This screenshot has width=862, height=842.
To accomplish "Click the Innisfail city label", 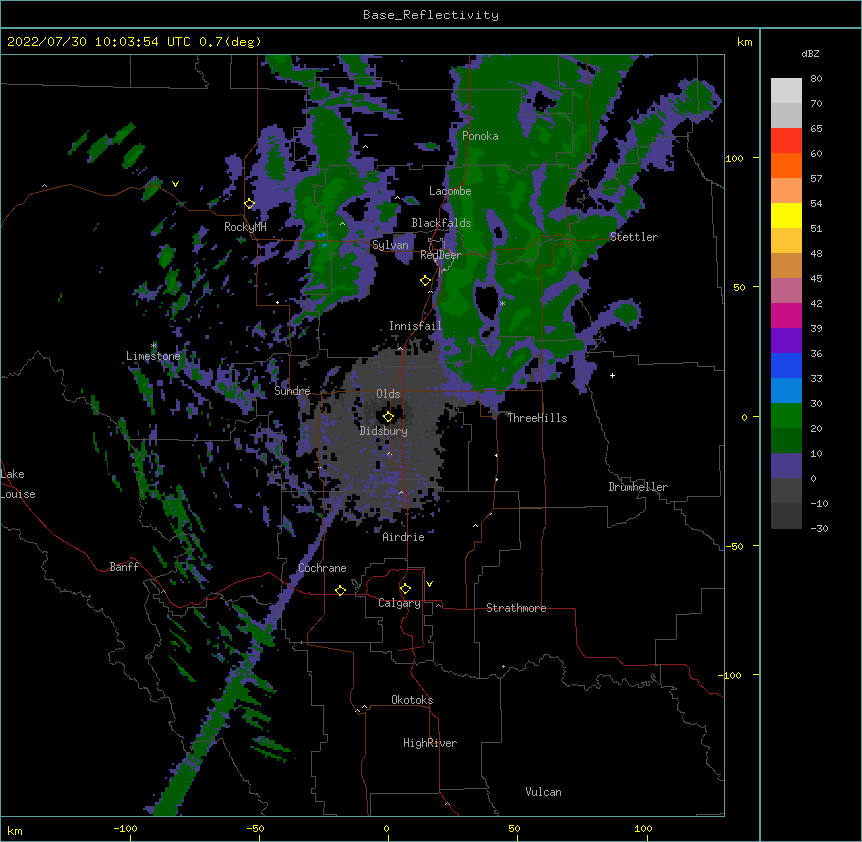I will (x=415, y=326).
